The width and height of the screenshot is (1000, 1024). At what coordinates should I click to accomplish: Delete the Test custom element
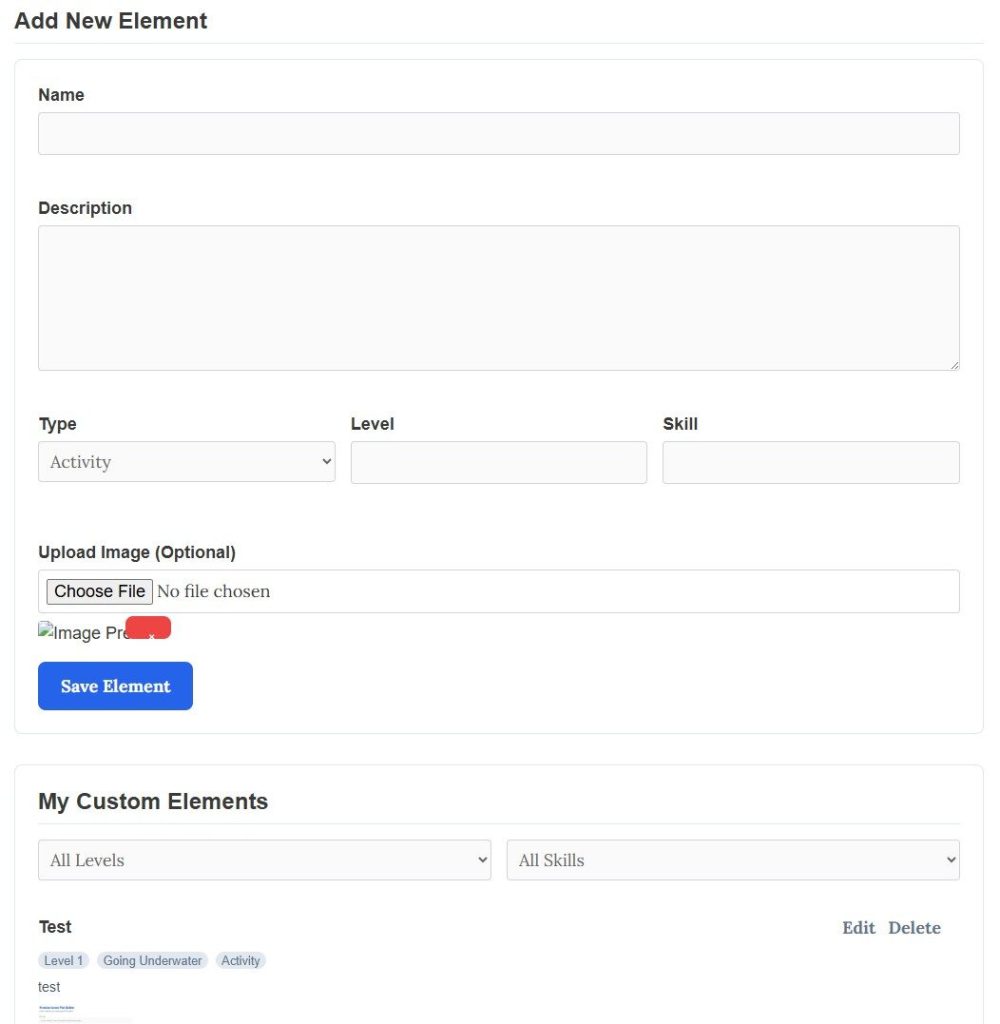[x=914, y=928]
